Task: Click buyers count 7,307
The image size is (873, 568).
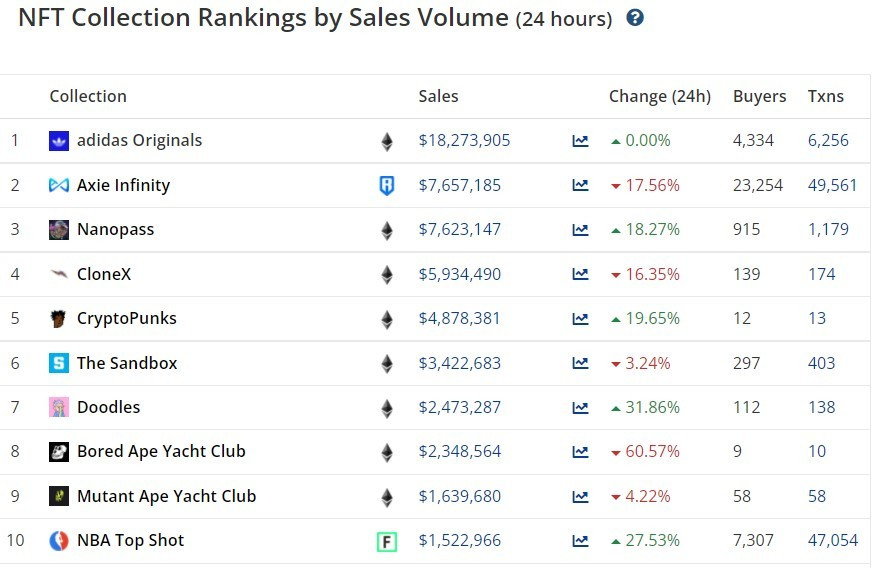Action: coord(753,541)
